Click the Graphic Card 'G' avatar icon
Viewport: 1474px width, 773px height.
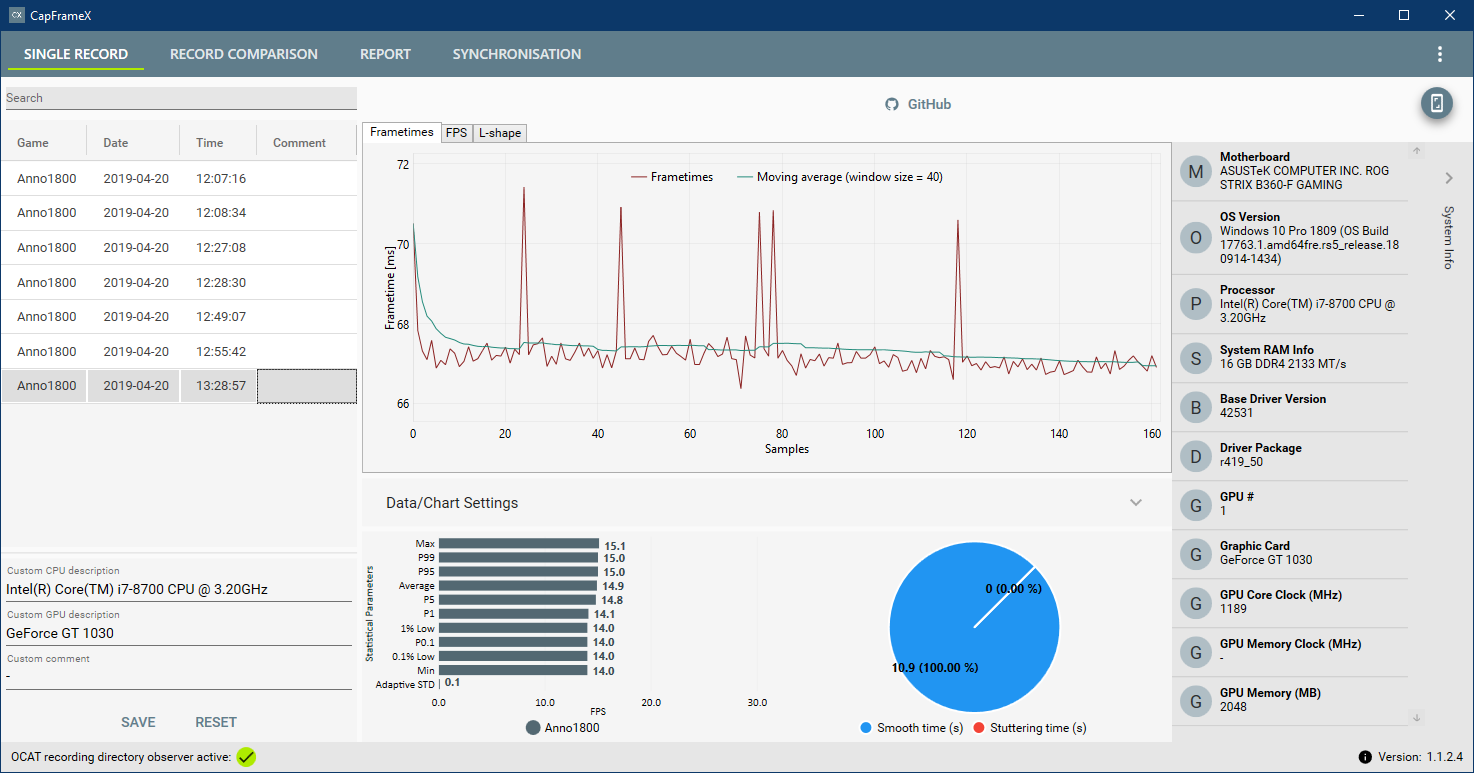pyautogui.click(x=1196, y=553)
